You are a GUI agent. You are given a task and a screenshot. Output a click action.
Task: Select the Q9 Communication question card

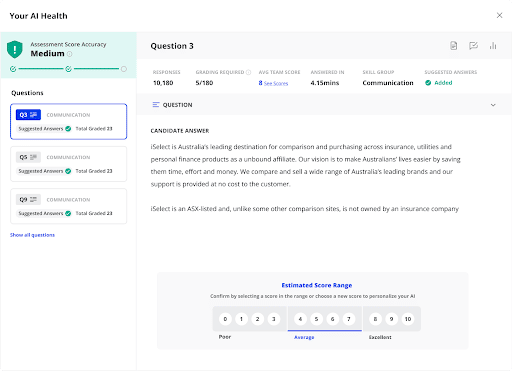coord(68,206)
